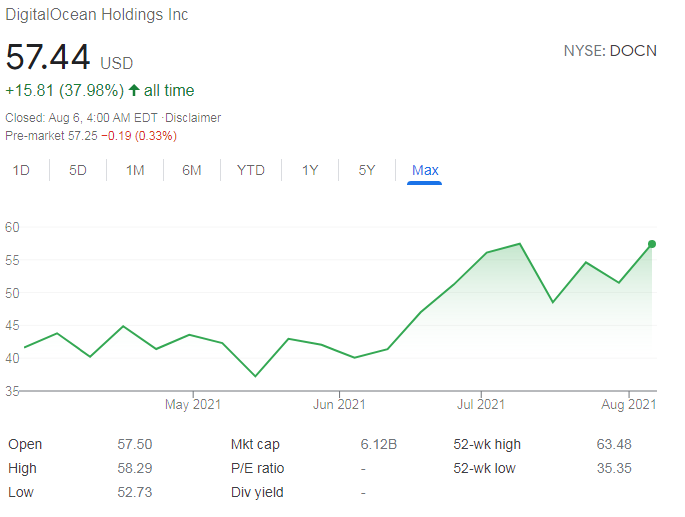The height and width of the screenshot is (517, 685).
Task: Click the +15.81 (37.98%) gain text
Action: tap(65, 90)
